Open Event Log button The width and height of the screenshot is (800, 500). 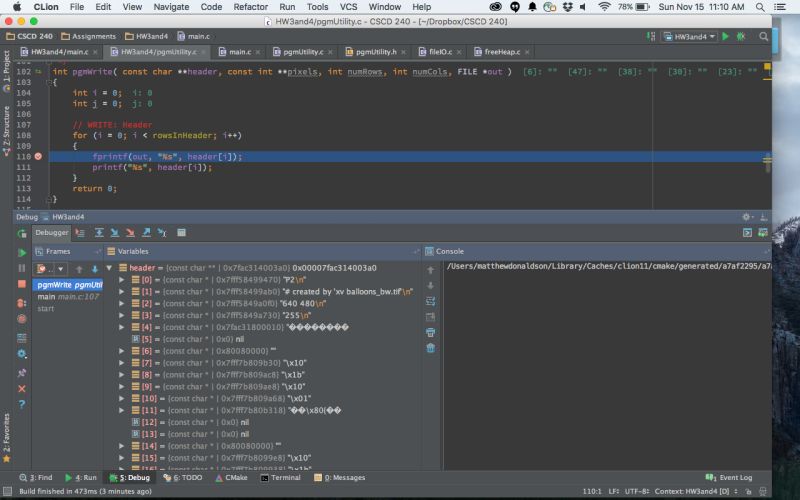pos(729,478)
